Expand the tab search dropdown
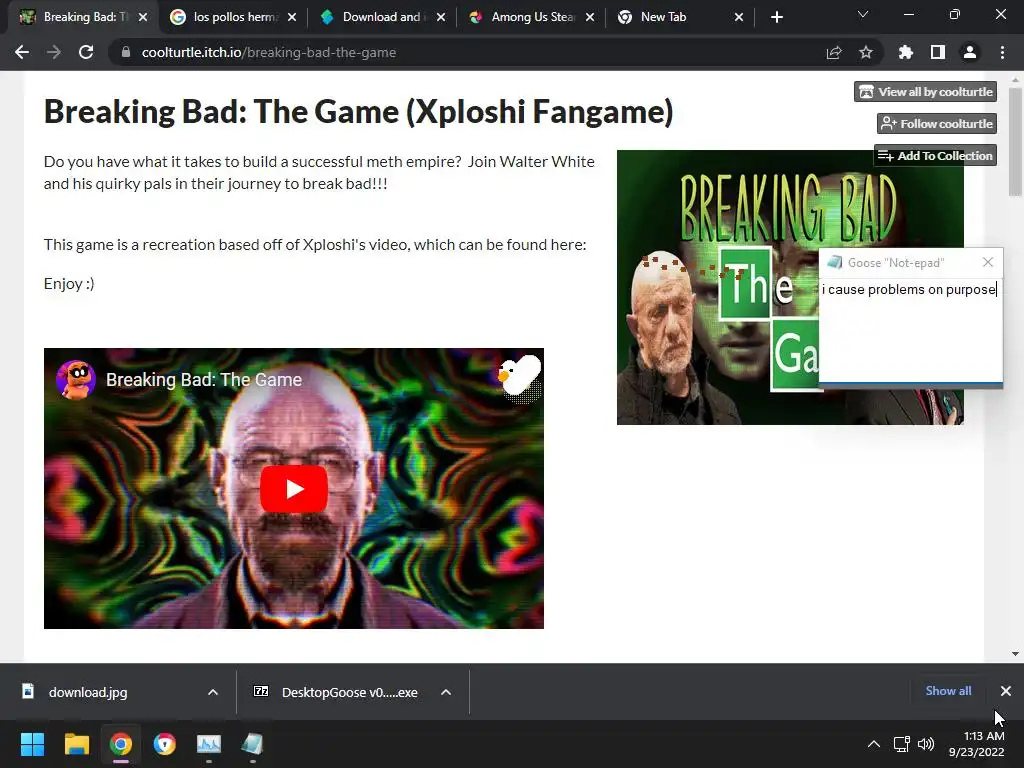The height and width of the screenshot is (768, 1024). (x=863, y=14)
